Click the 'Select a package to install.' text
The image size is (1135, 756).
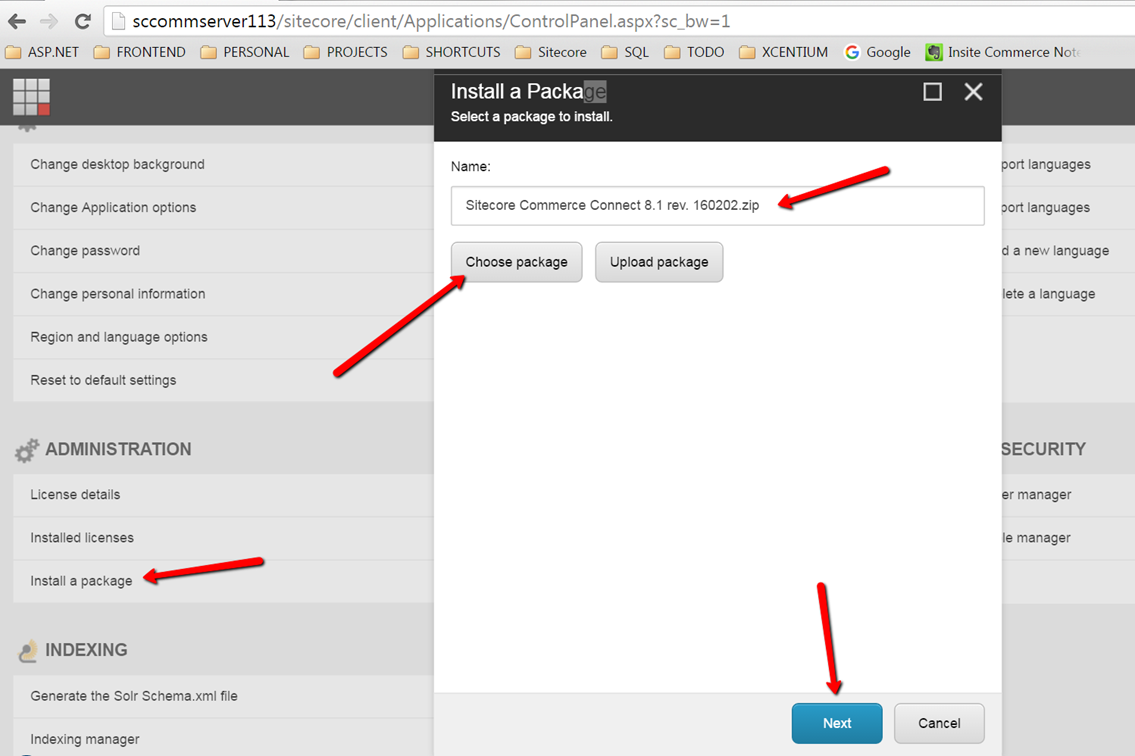pyautogui.click(x=531, y=117)
